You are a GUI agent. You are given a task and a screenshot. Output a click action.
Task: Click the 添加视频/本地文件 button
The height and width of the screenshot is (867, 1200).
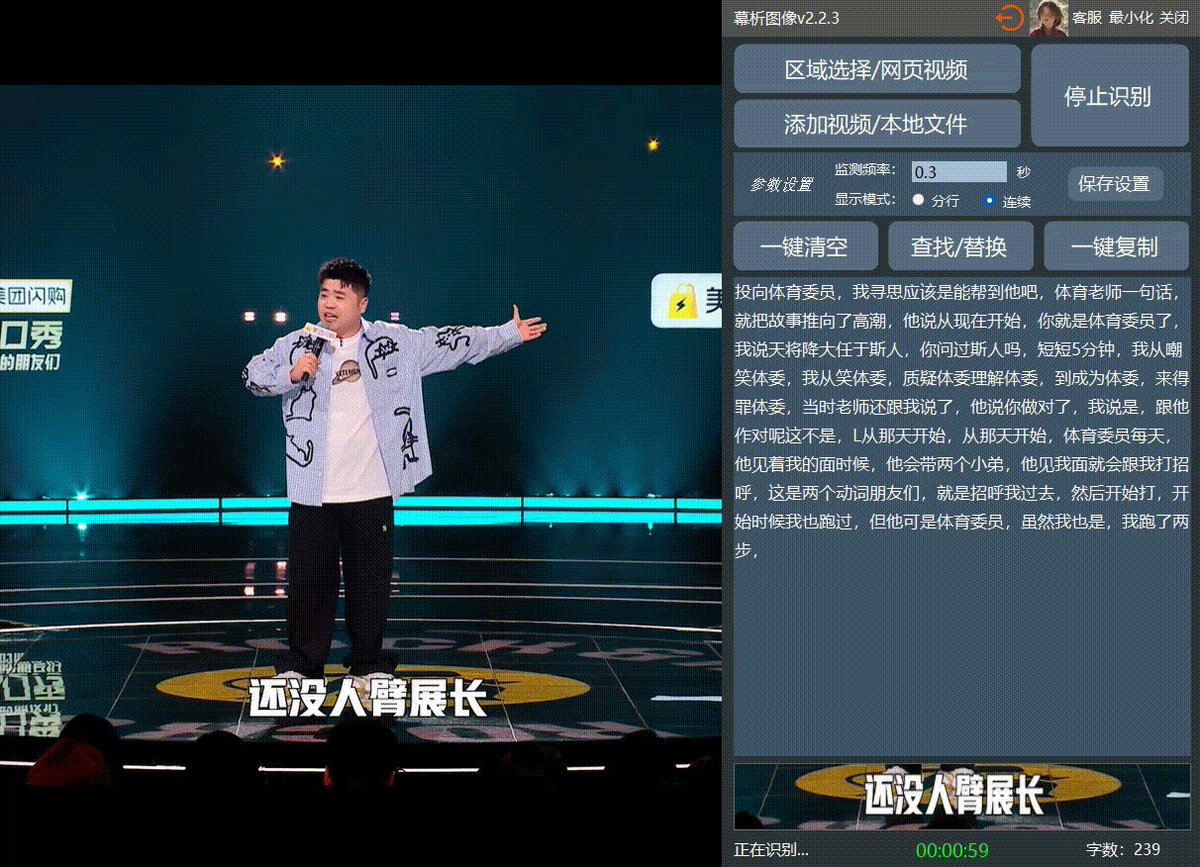pos(877,123)
